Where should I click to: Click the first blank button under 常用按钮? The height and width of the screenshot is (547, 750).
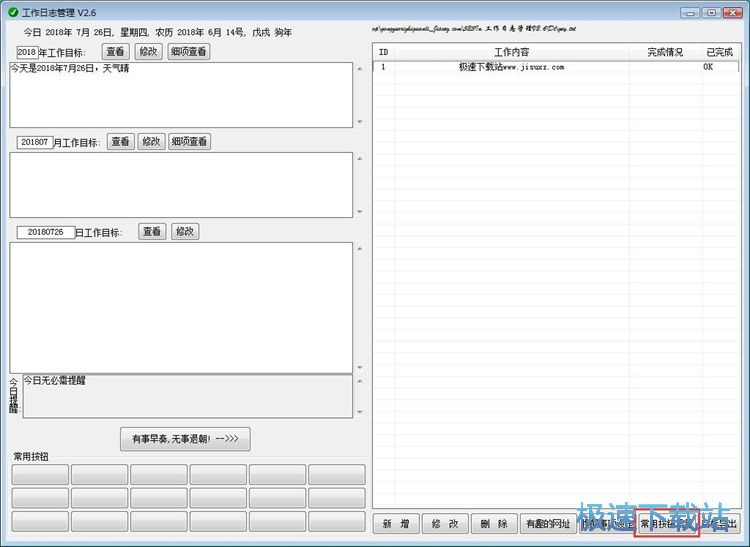40,474
